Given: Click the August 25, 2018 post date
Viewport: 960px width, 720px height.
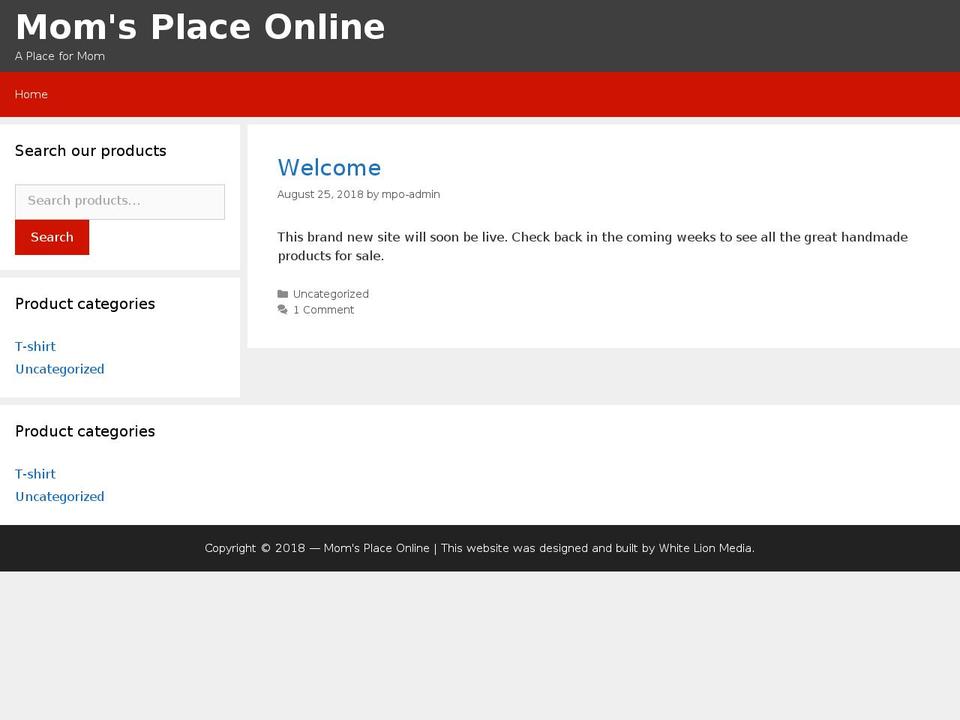Looking at the screenshot, I should pyautogui.click(x=320, y=194).
